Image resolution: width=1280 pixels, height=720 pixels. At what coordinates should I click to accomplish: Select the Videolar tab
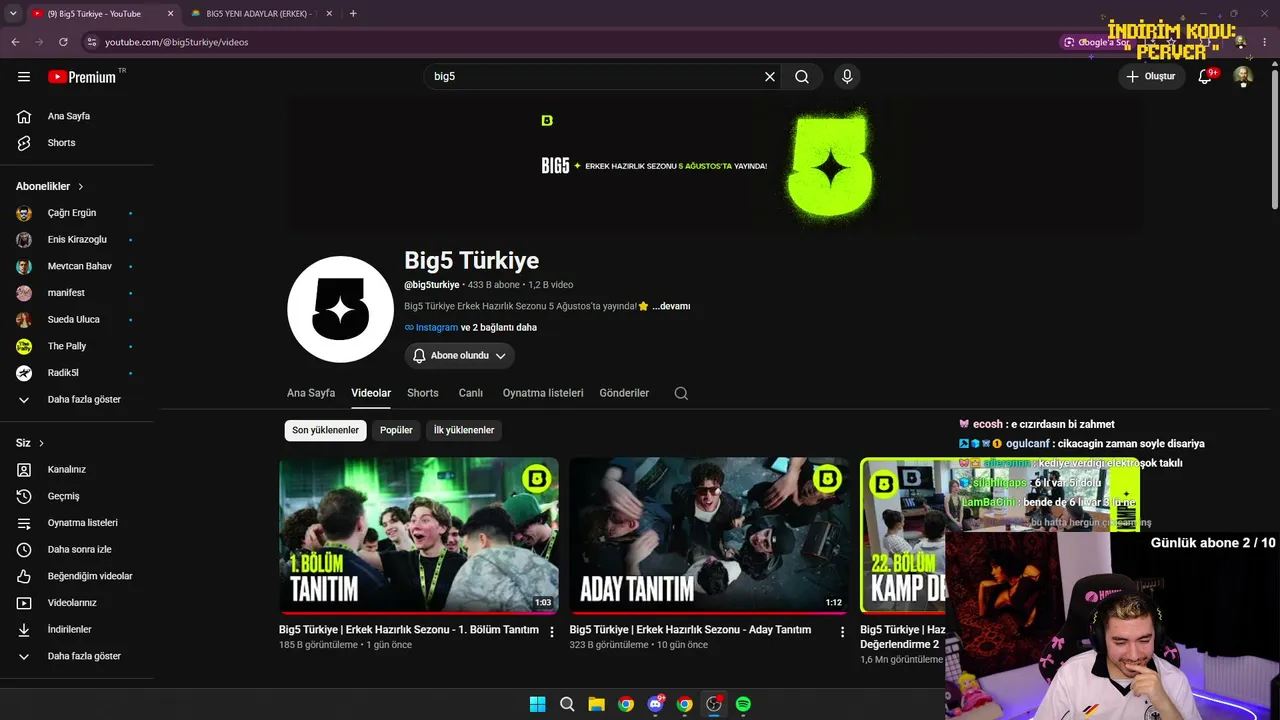pyautogui.click(x=371, y=393)
